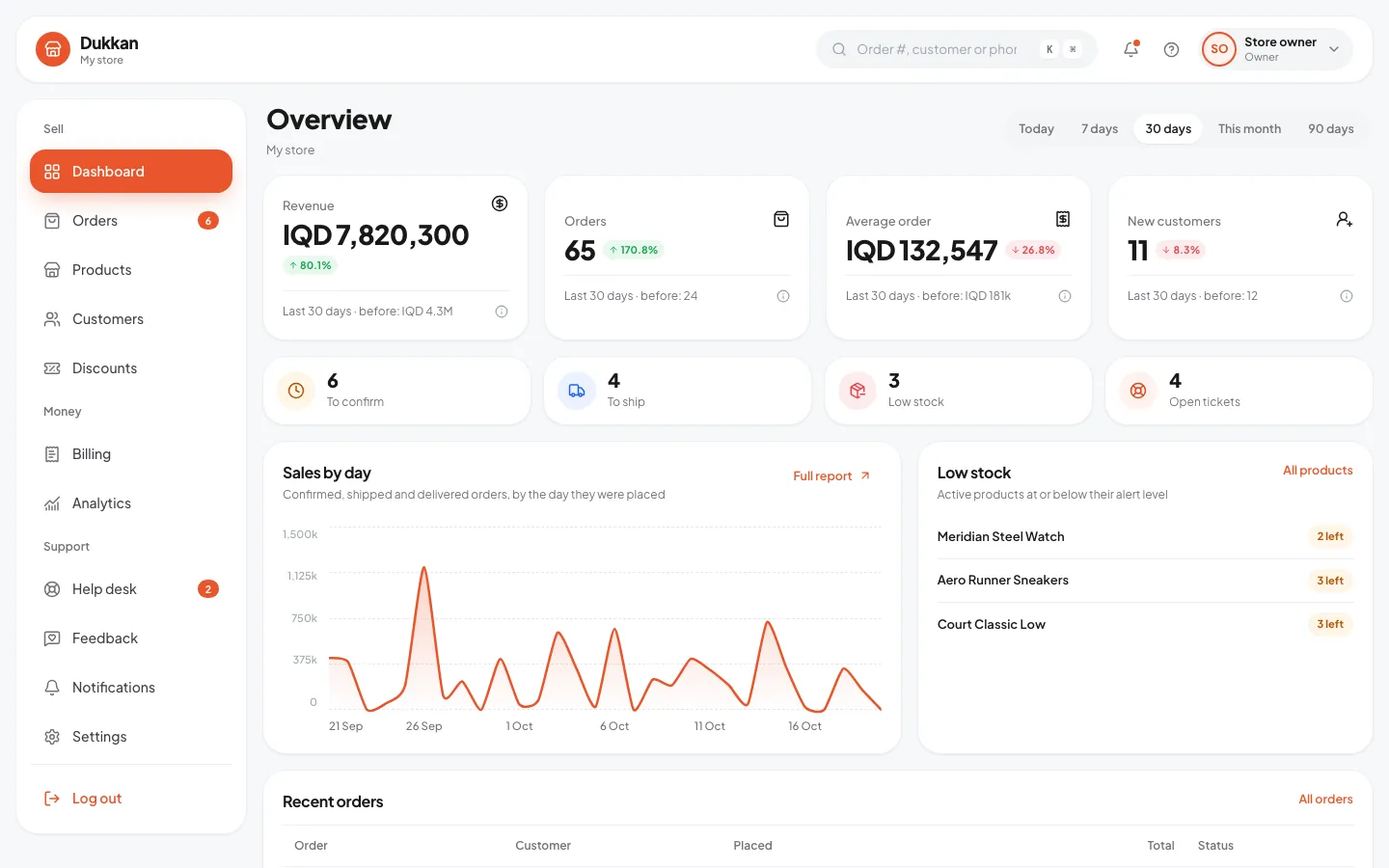This screenshot has height=868, width=1389.
Task: Click the Revenue card info icon
Action: (502, 312)
